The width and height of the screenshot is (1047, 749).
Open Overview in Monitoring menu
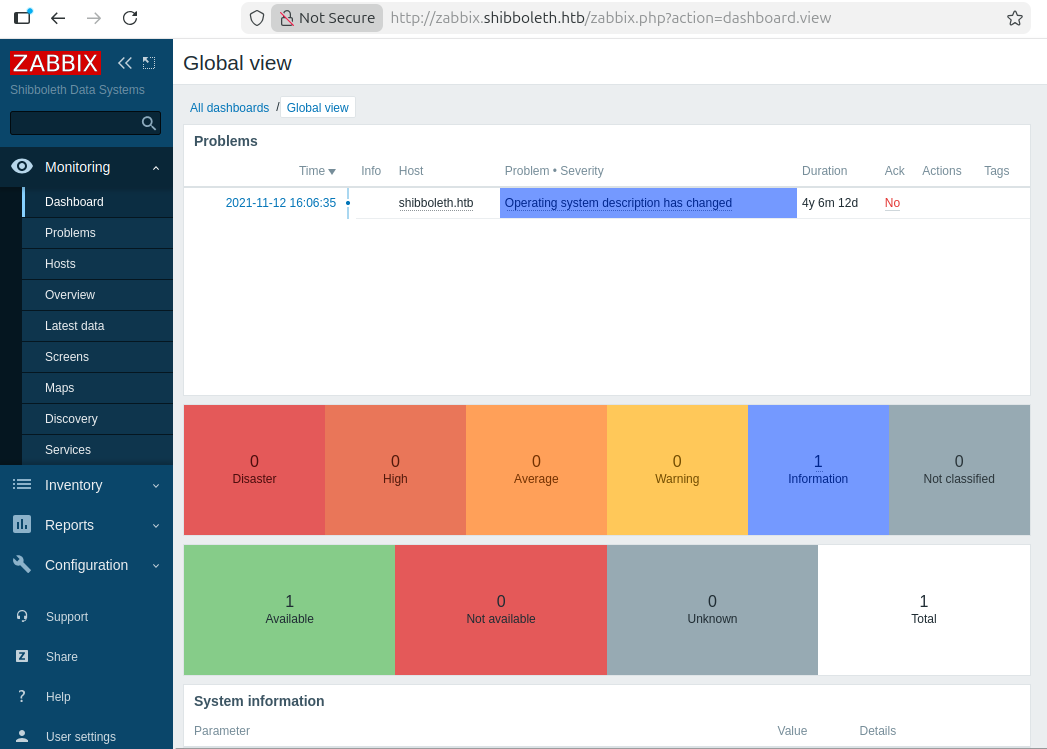97,294
